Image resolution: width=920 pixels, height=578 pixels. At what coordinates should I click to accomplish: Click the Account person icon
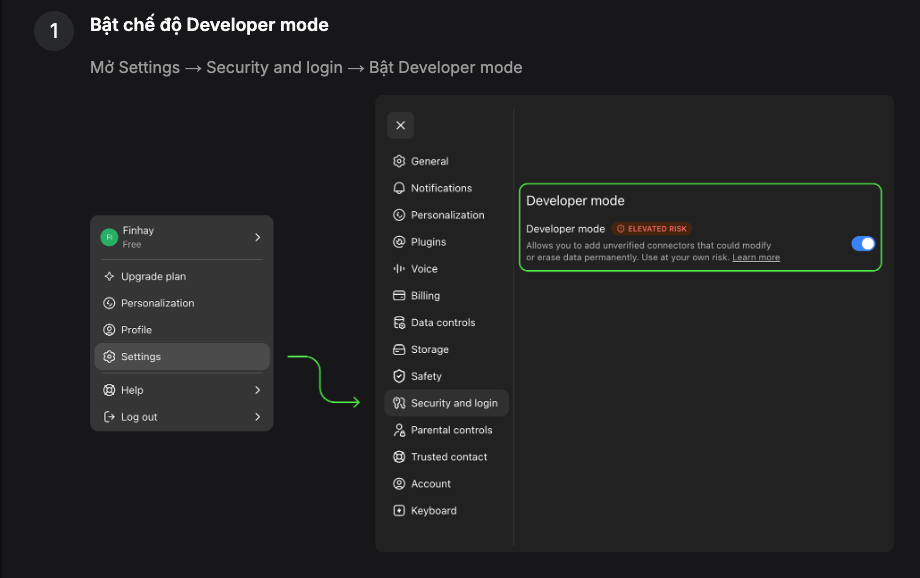tap(399, 484)
